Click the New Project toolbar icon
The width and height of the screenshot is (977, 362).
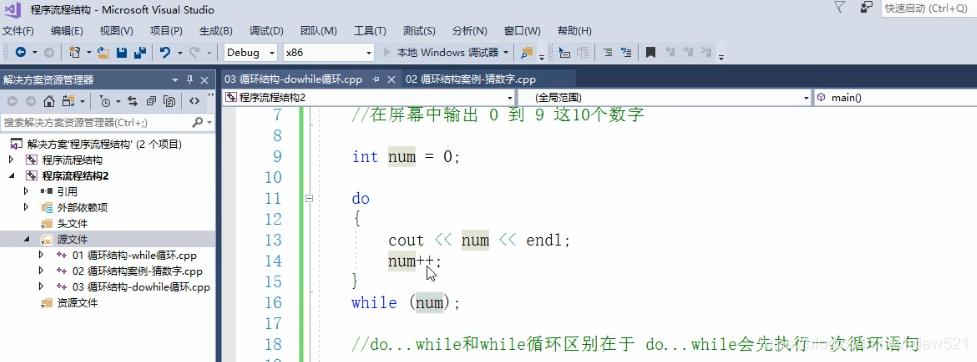[x=75, y=53]
